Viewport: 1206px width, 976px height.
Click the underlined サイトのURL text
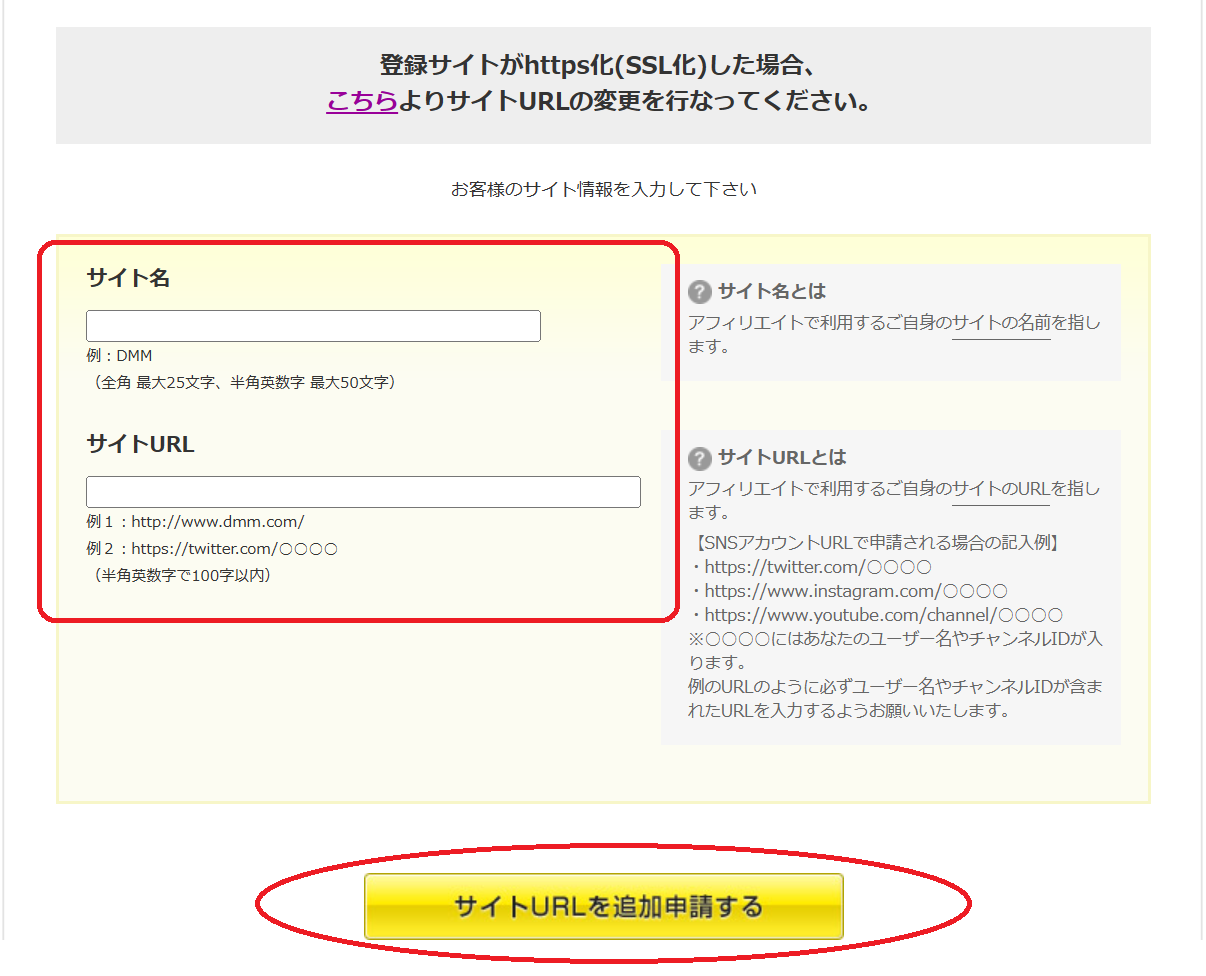1000,489
